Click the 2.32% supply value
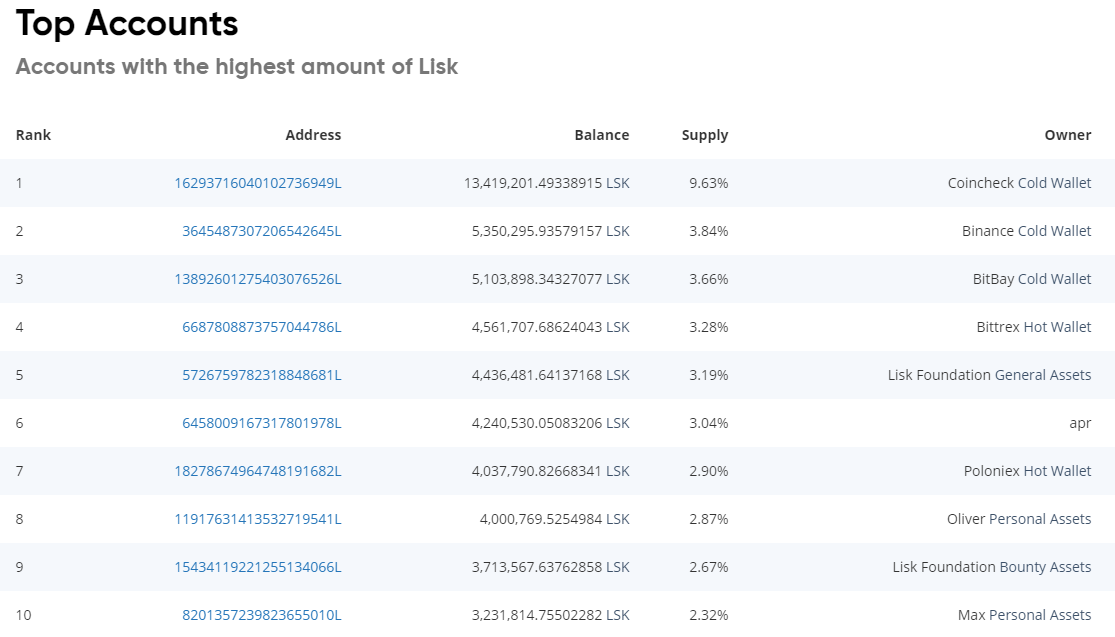Screen dimensions: 1115x637 708,615
